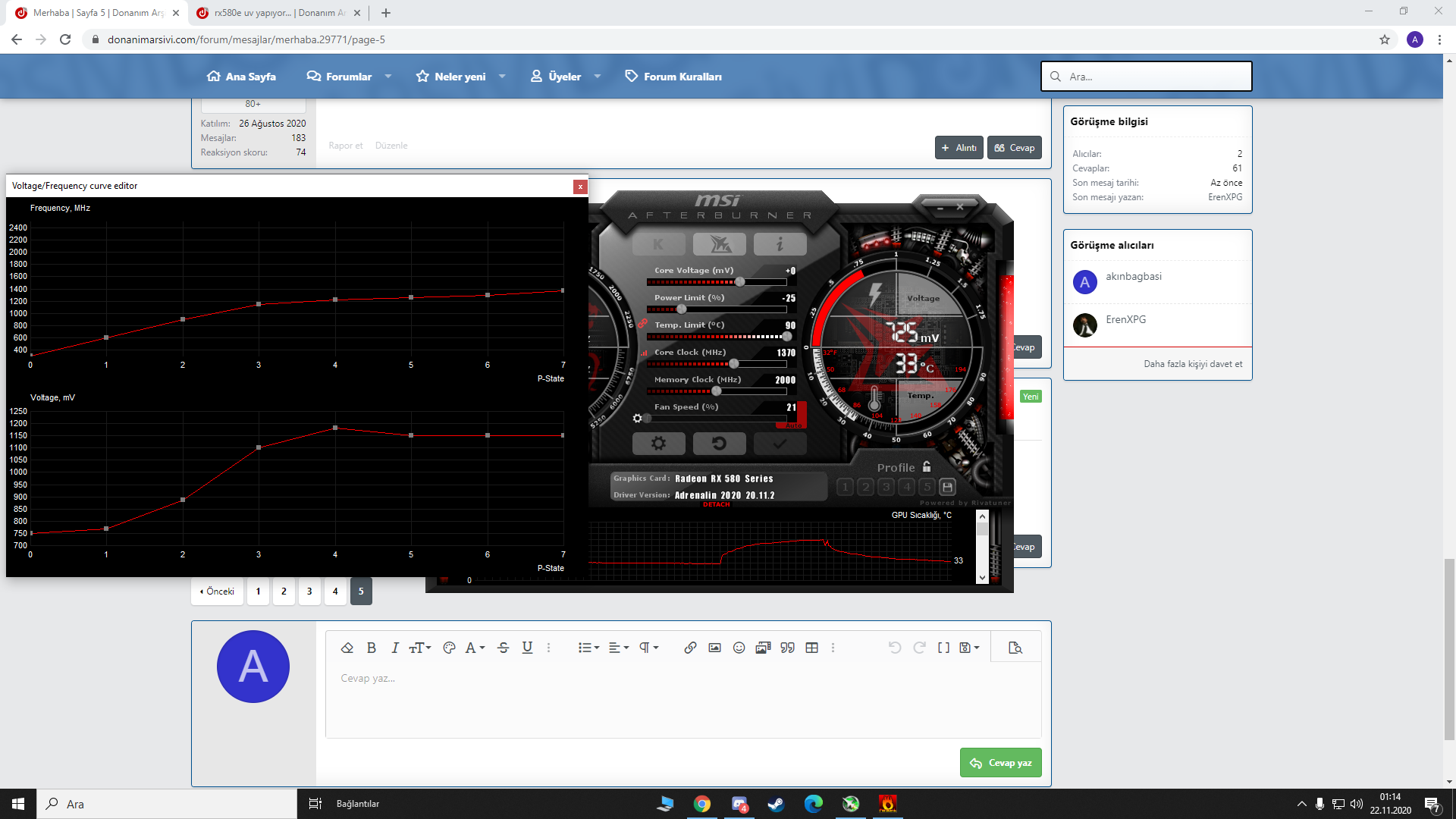Insert quote using quotation marks icon
Viewport: 1456px width, 819px height.
787,648
